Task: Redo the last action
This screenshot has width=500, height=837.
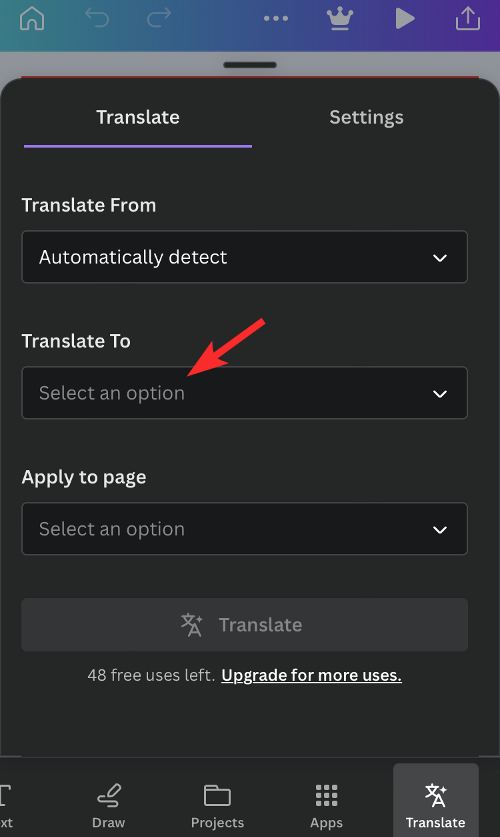Action: click(x=158, y=18)
